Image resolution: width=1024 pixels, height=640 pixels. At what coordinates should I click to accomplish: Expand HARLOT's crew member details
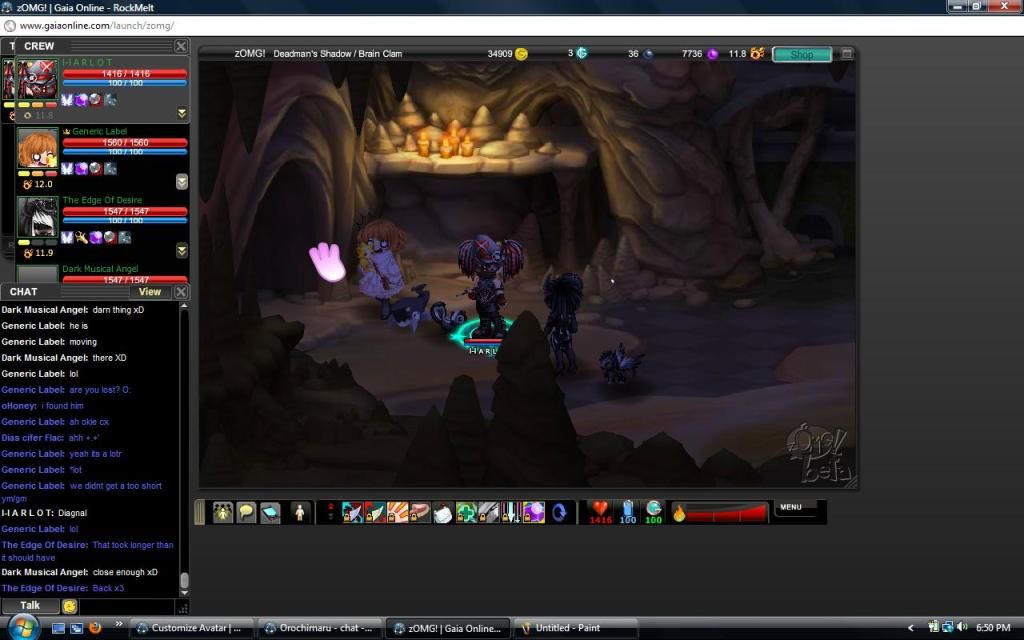[x=182, y=113]
